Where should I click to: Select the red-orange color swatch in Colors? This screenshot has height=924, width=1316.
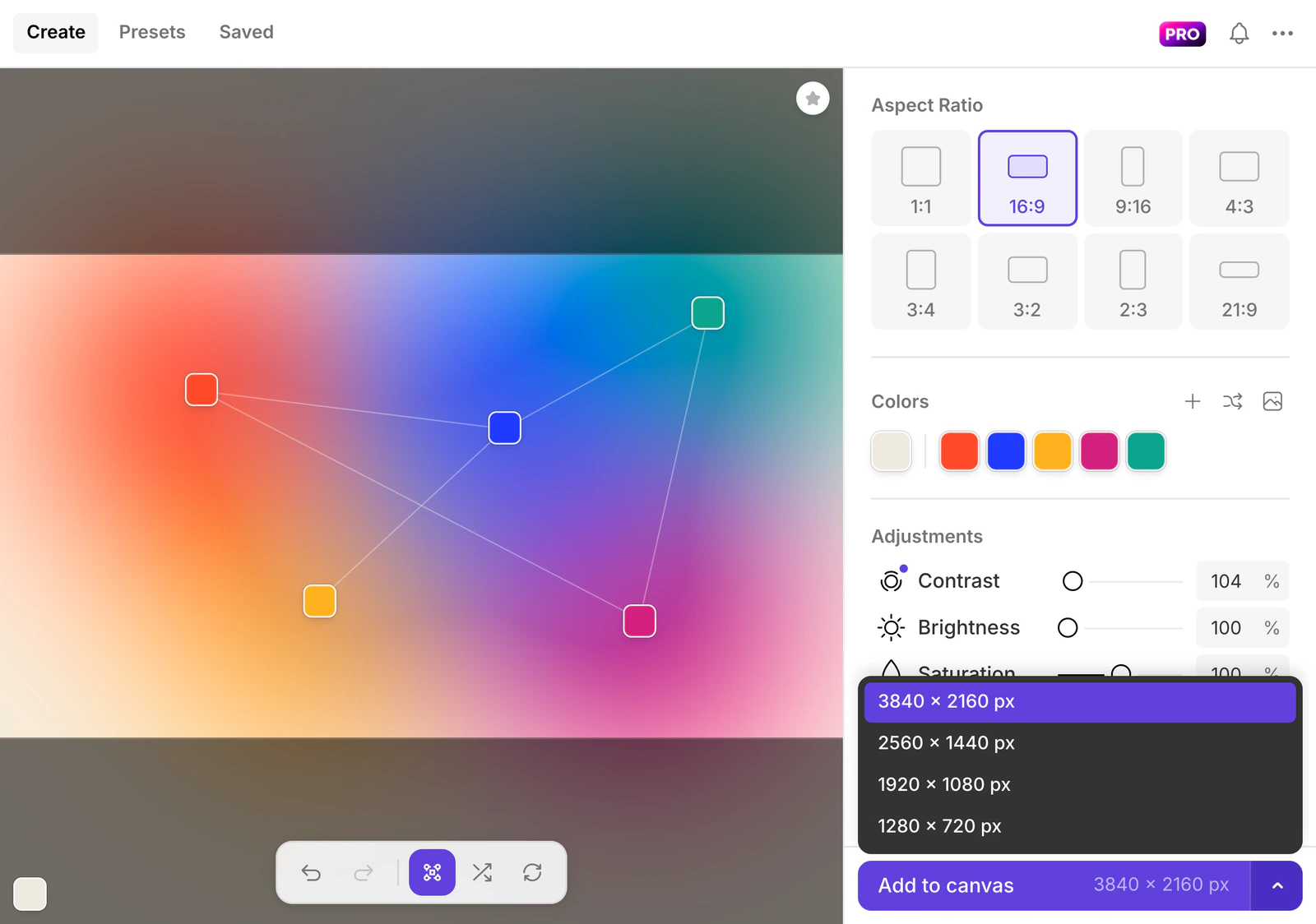tap(959, 451)
